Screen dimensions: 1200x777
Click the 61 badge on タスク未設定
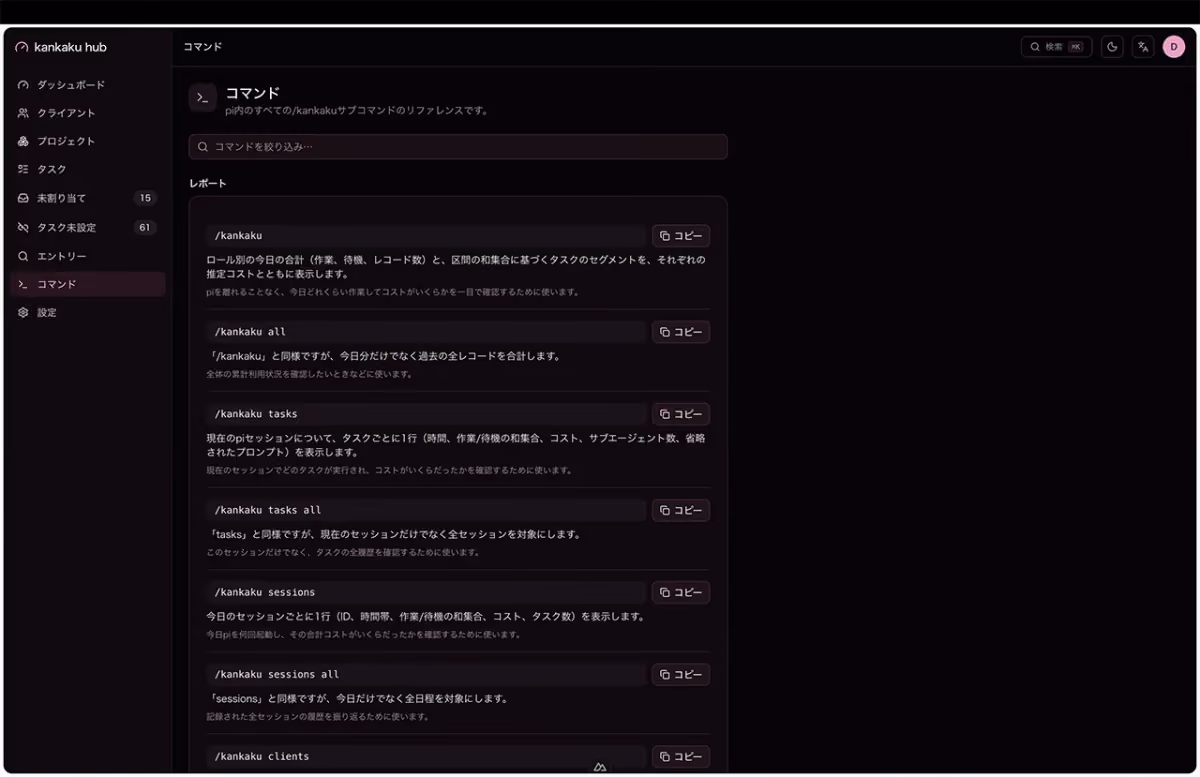tap(145, 227)
